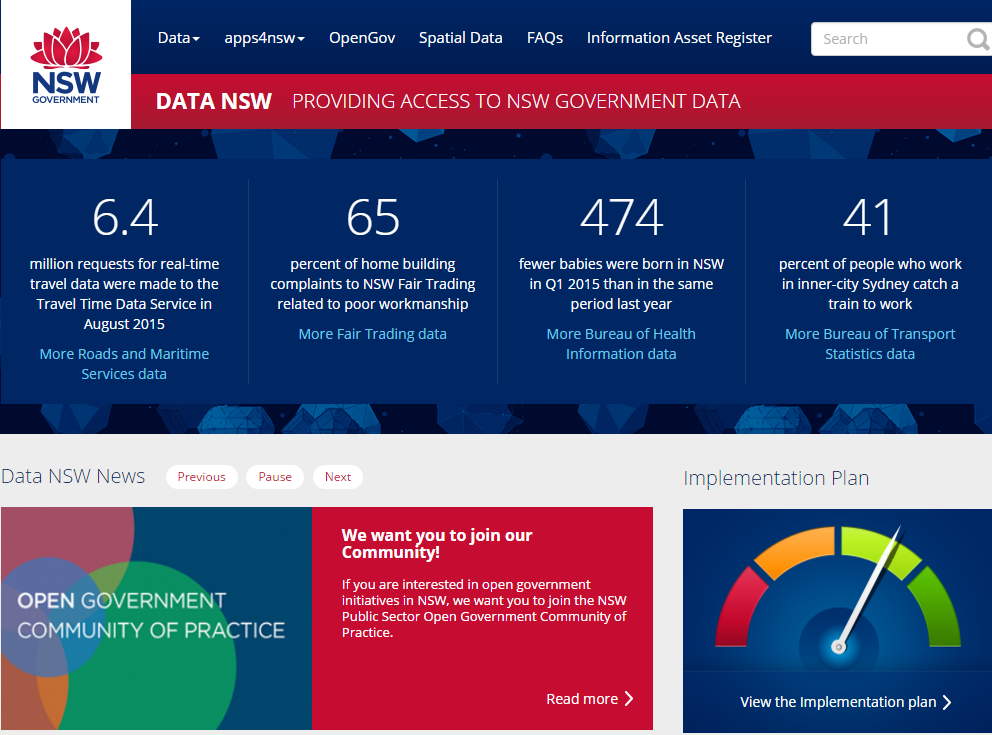Click the Data NSW News heading

tap(73, 476)
